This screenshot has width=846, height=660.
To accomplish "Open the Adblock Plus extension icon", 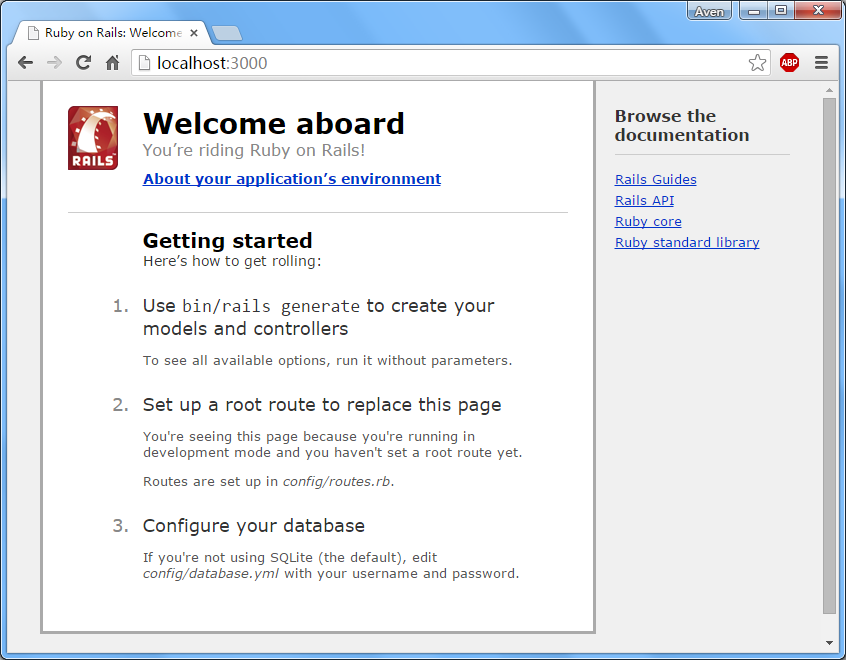I will (789, 63).
